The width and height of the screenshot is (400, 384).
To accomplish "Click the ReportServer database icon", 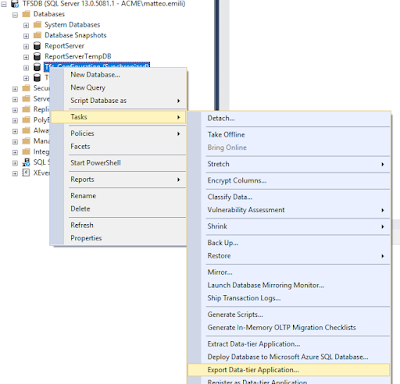I will [x=37, y=46].
